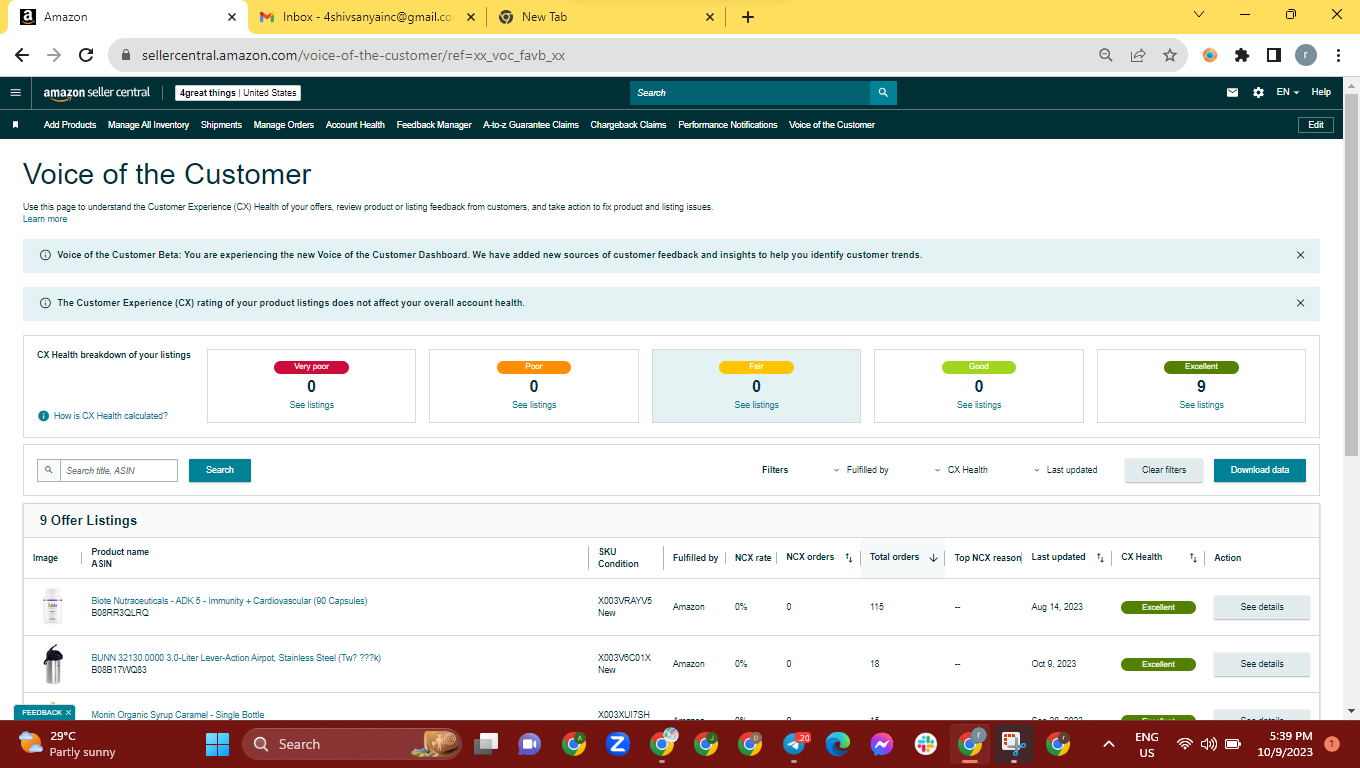This screenshot has width=1360, height=768.
Task: Bookmark this page with the star icon
Action: pyautogui.click(x=1169, y=56)
